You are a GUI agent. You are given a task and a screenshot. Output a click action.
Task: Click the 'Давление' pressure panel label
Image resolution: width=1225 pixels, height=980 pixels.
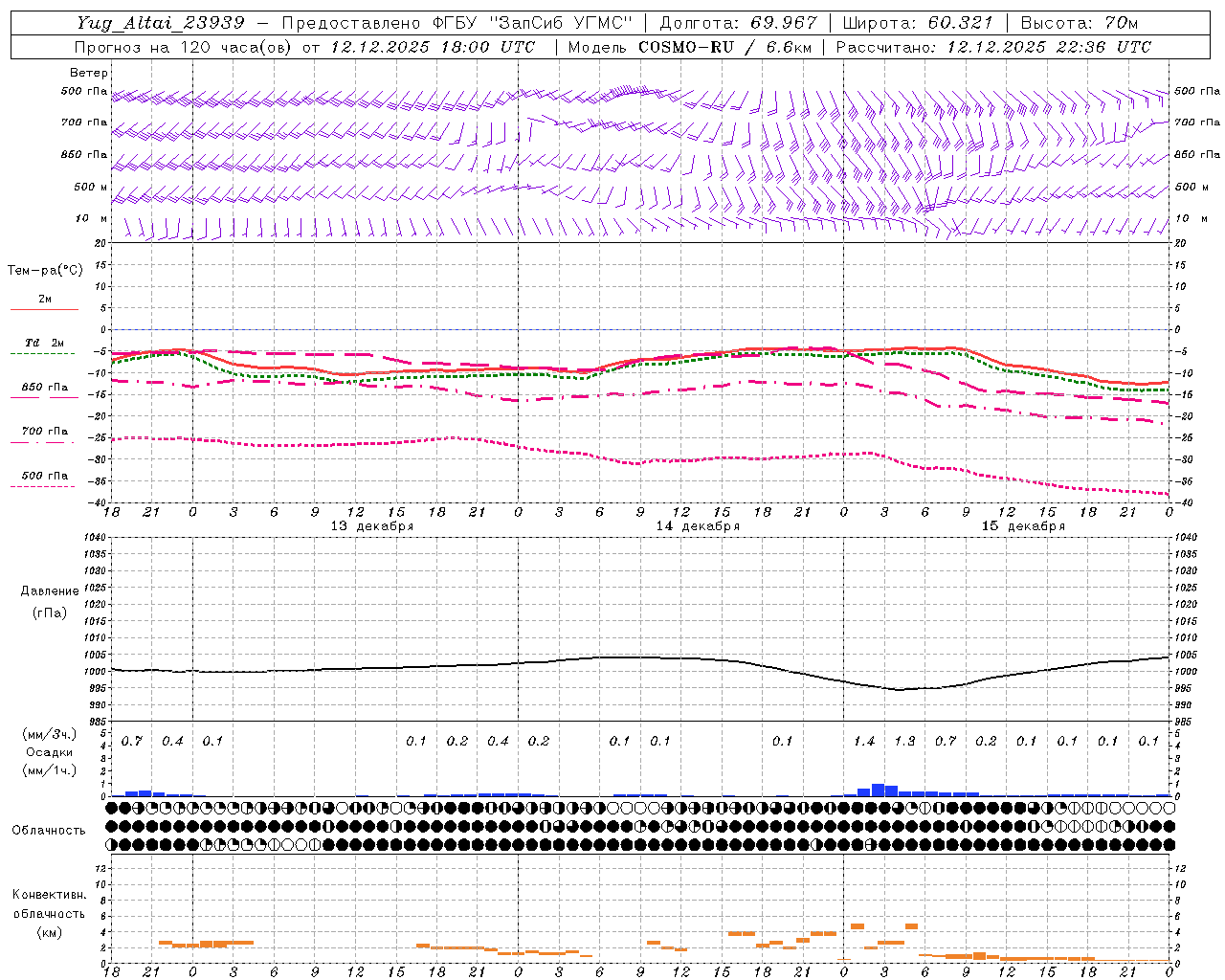pos(50,591)
